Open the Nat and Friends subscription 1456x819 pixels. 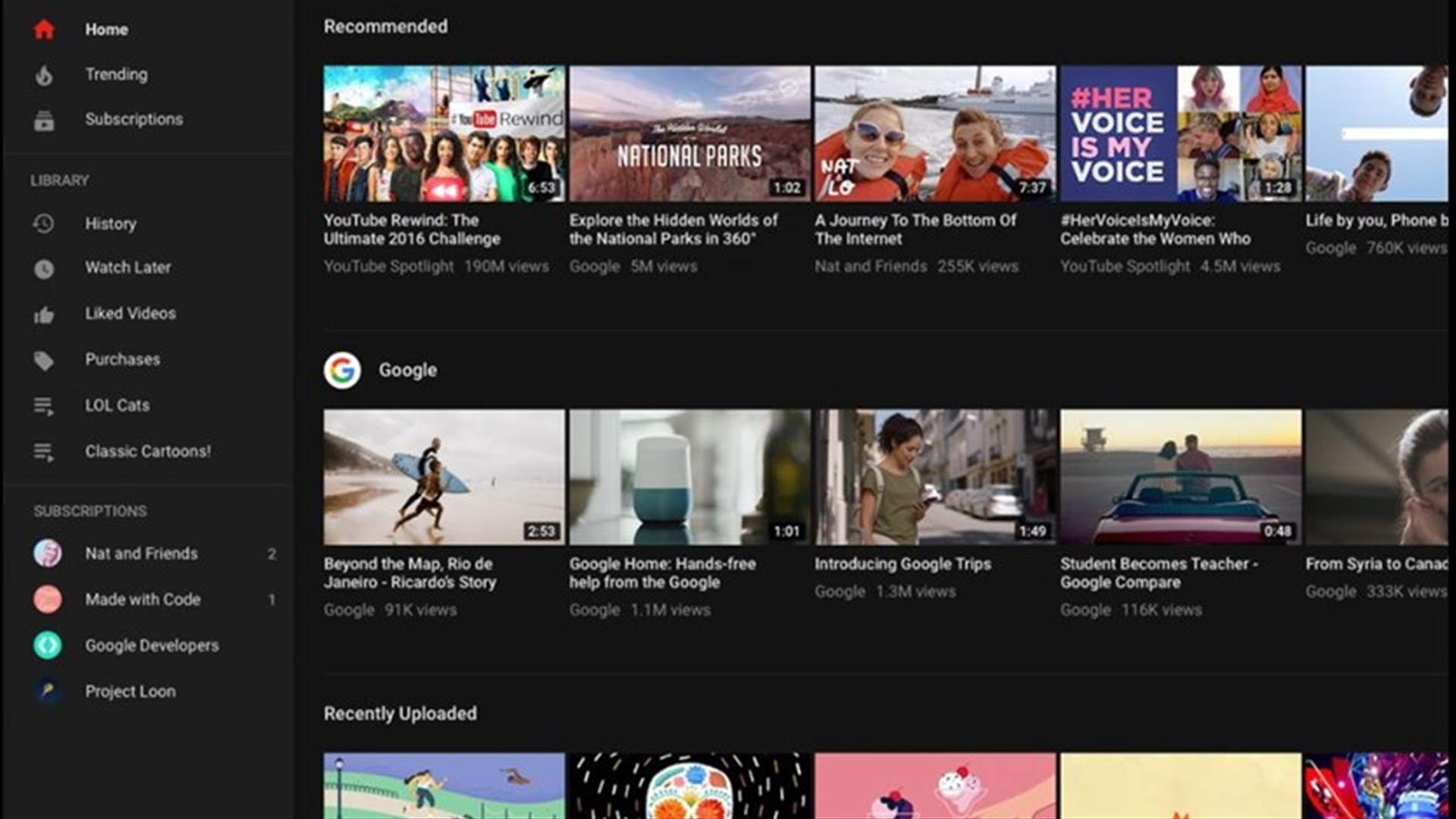141,554
